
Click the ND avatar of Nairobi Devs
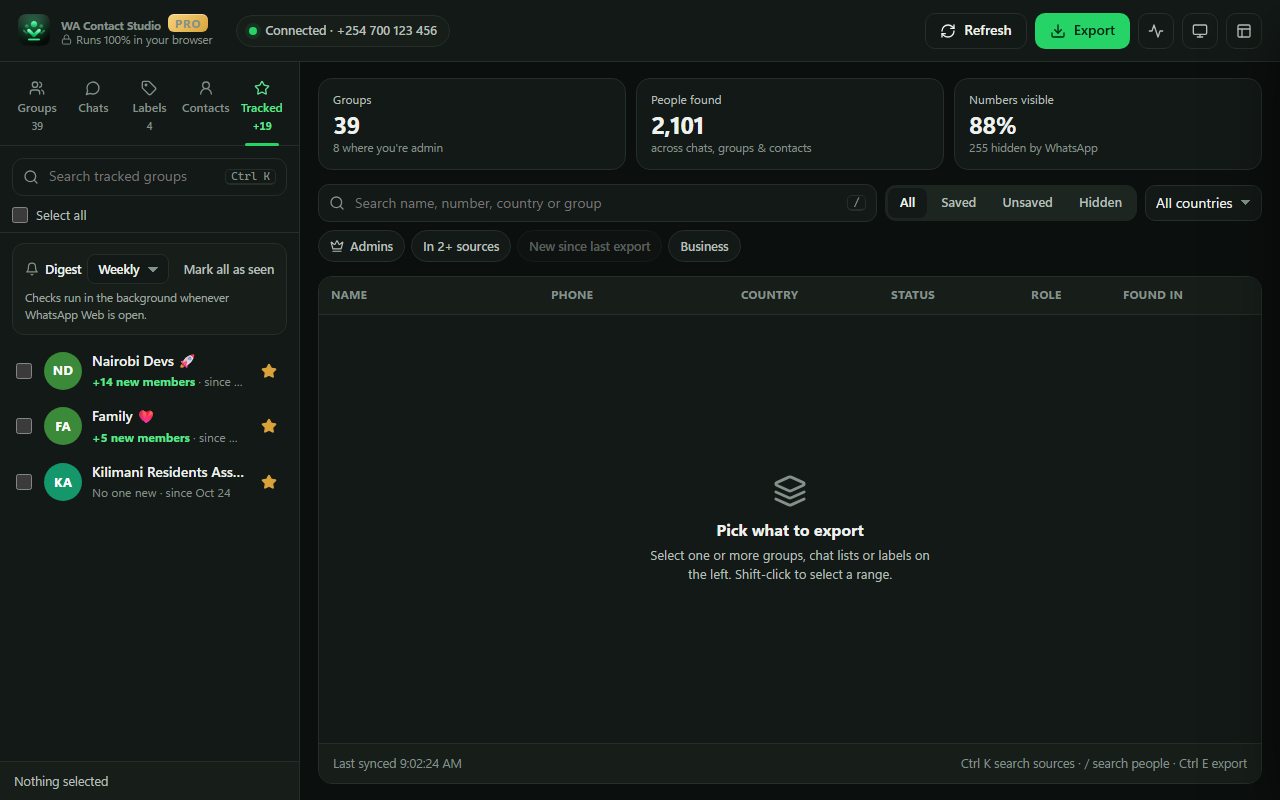pyautogui.click(x=63, y=371)
